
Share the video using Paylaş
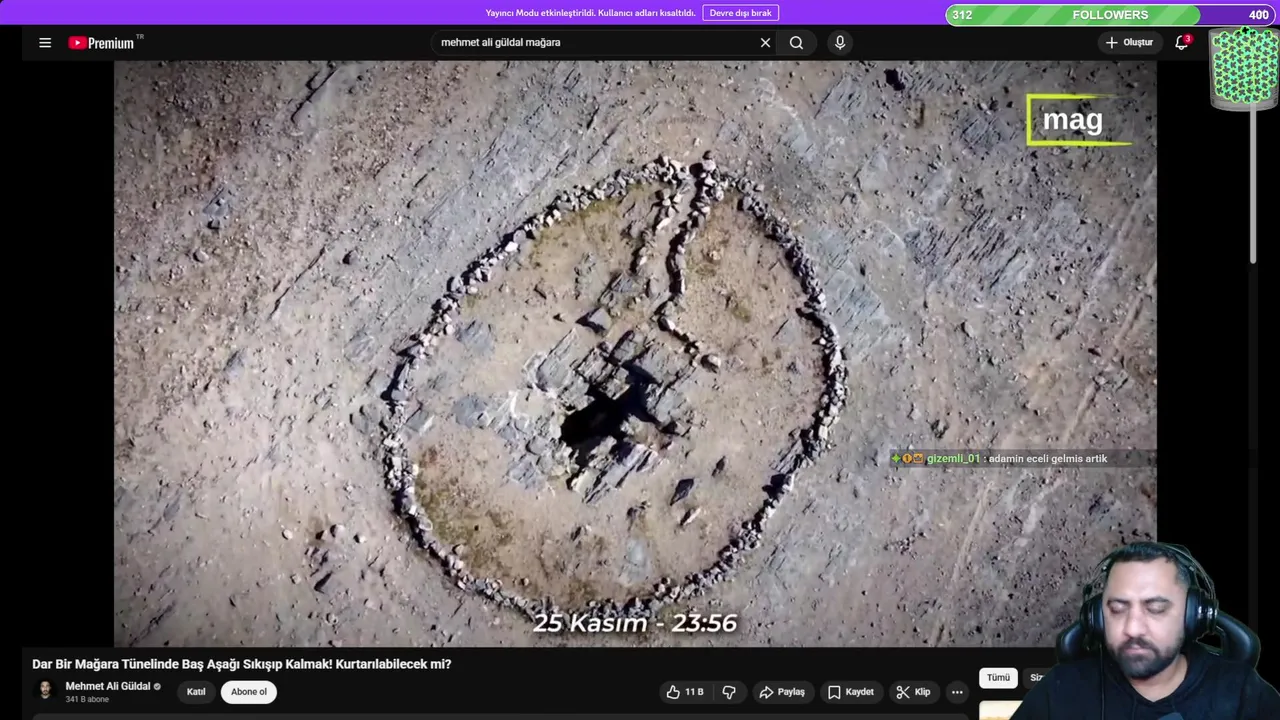pos(782,692)
